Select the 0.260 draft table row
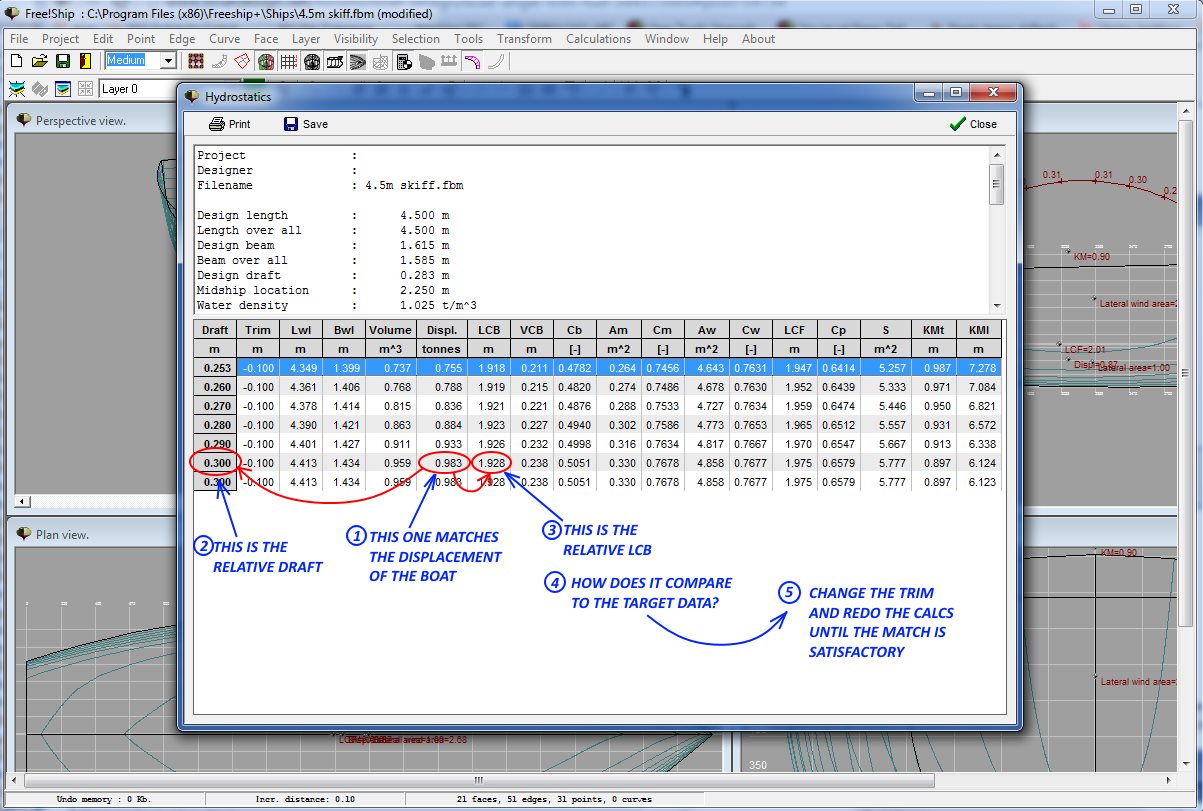The height and width of the screenshot is (811, 1203). pyautogui.click(x=215, y=387)
